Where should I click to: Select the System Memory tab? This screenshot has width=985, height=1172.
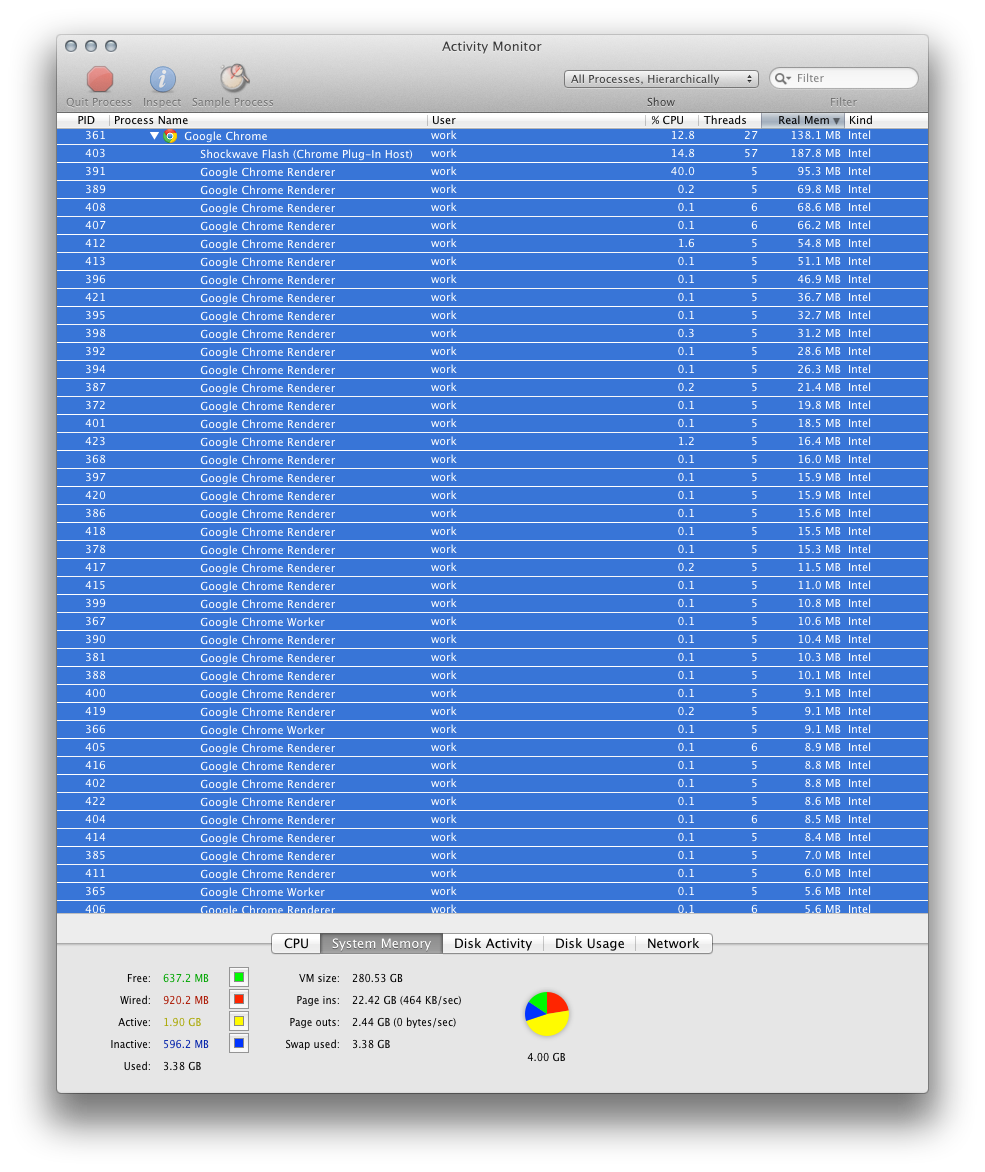pyautogui.click(x=381, y=943)
